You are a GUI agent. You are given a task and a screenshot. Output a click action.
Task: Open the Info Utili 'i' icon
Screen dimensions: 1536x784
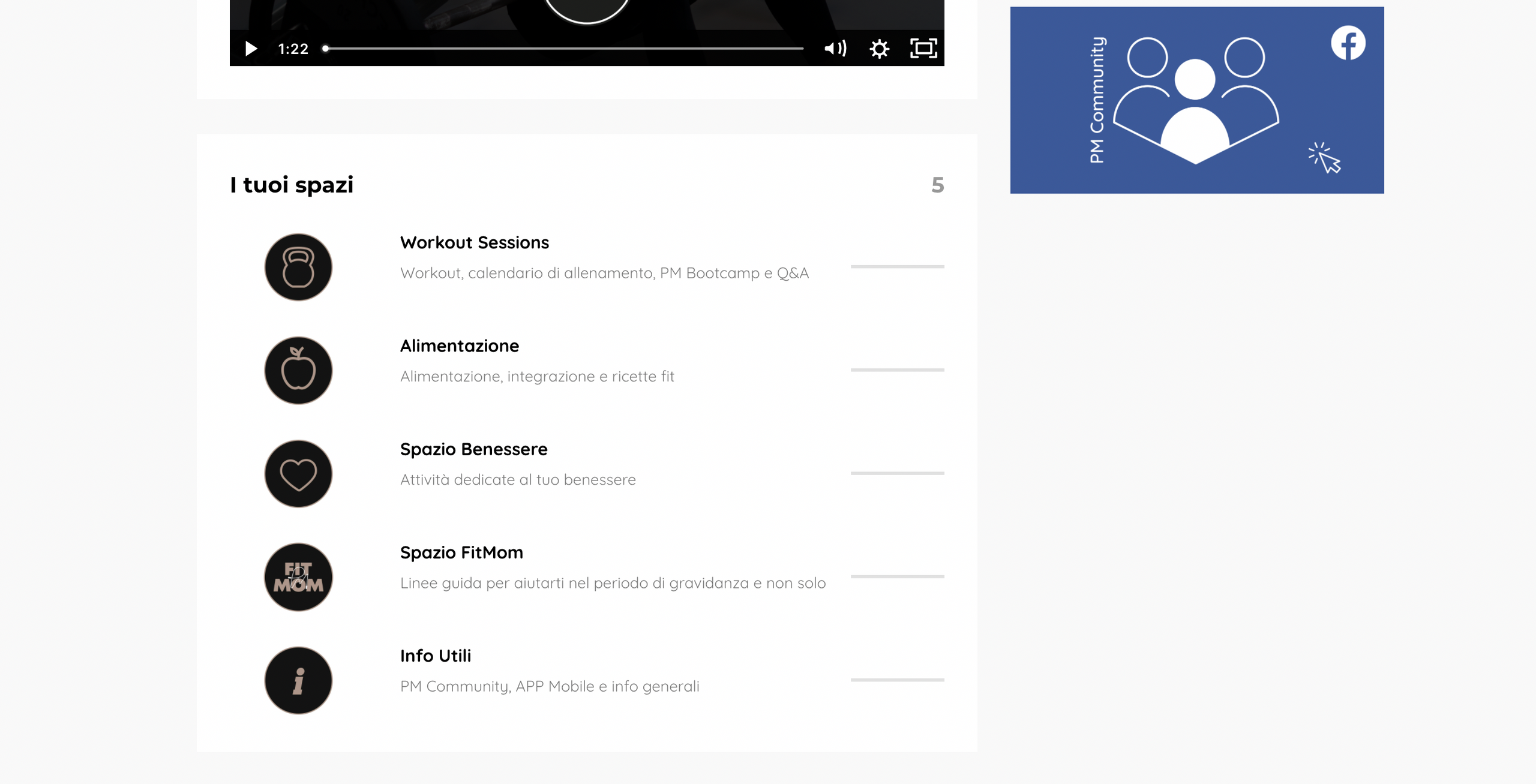tap(298, 680)
